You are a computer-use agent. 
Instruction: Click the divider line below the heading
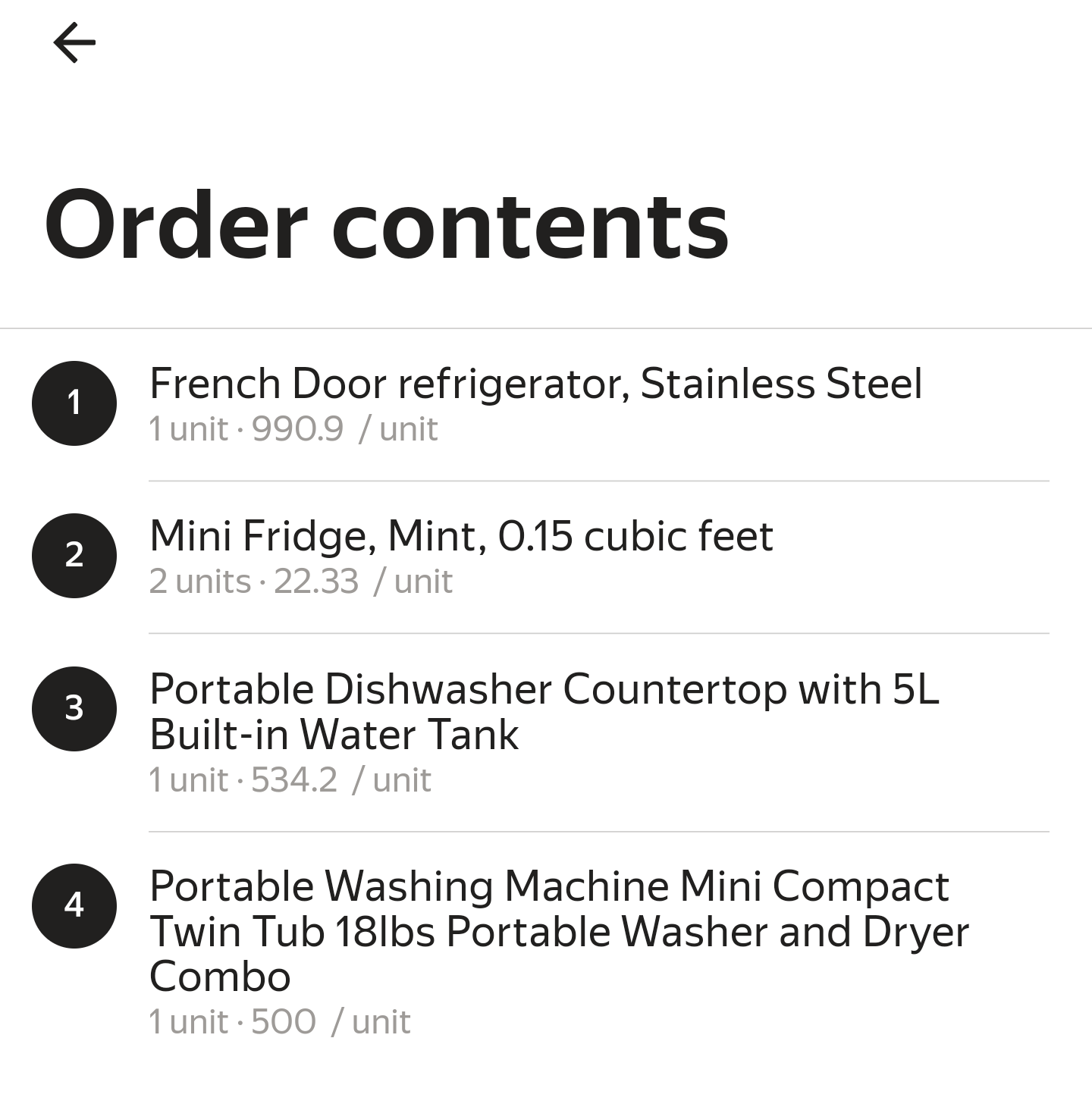point(546,328)
